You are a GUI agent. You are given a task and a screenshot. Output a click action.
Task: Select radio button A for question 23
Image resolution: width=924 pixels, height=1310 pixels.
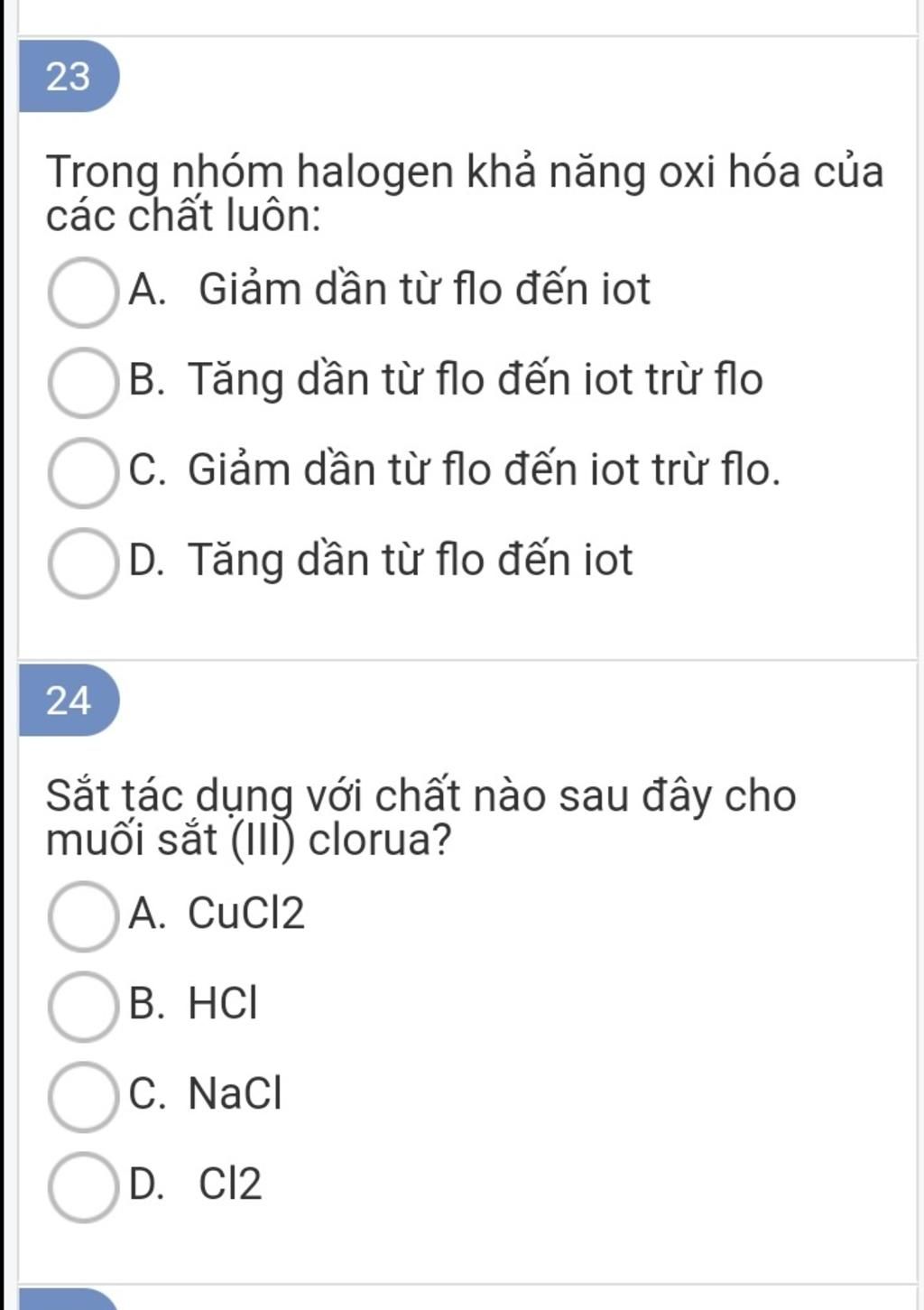(83, 292)
